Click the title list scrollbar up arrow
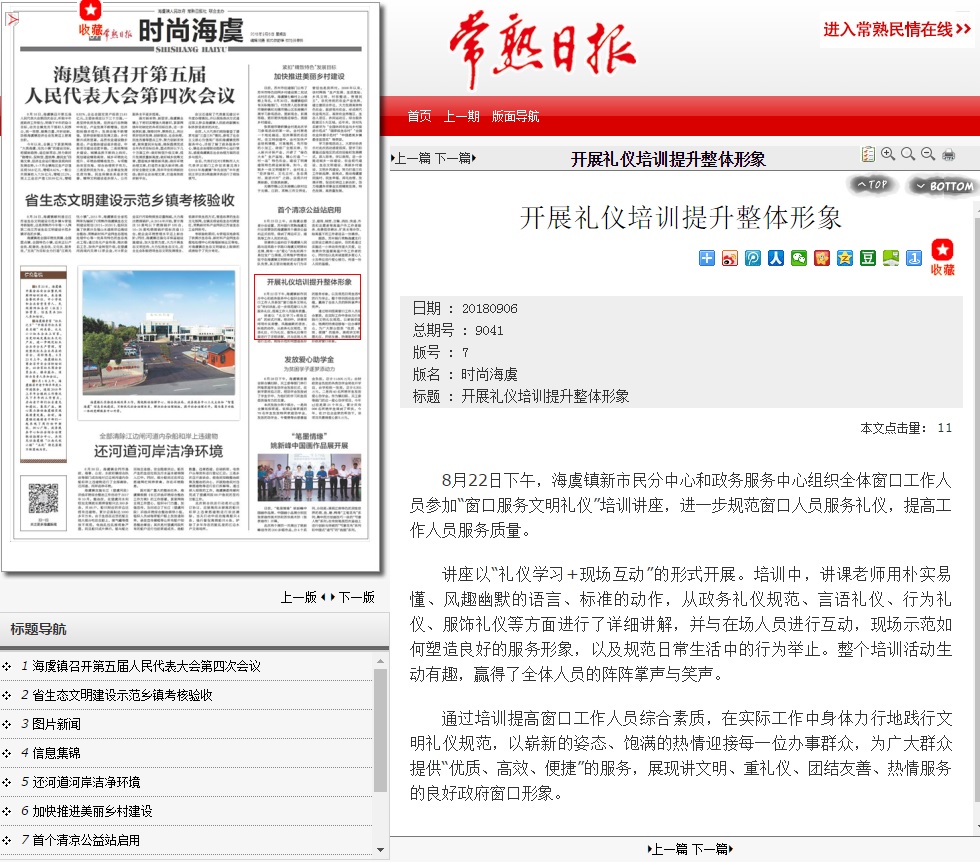 click(x=381, y=661)
